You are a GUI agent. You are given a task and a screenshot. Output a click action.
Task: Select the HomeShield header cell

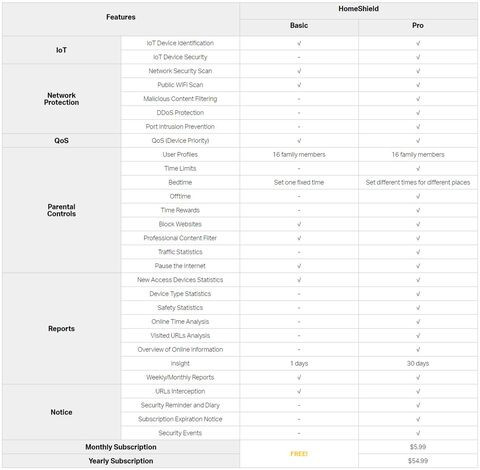coord(358,9)
